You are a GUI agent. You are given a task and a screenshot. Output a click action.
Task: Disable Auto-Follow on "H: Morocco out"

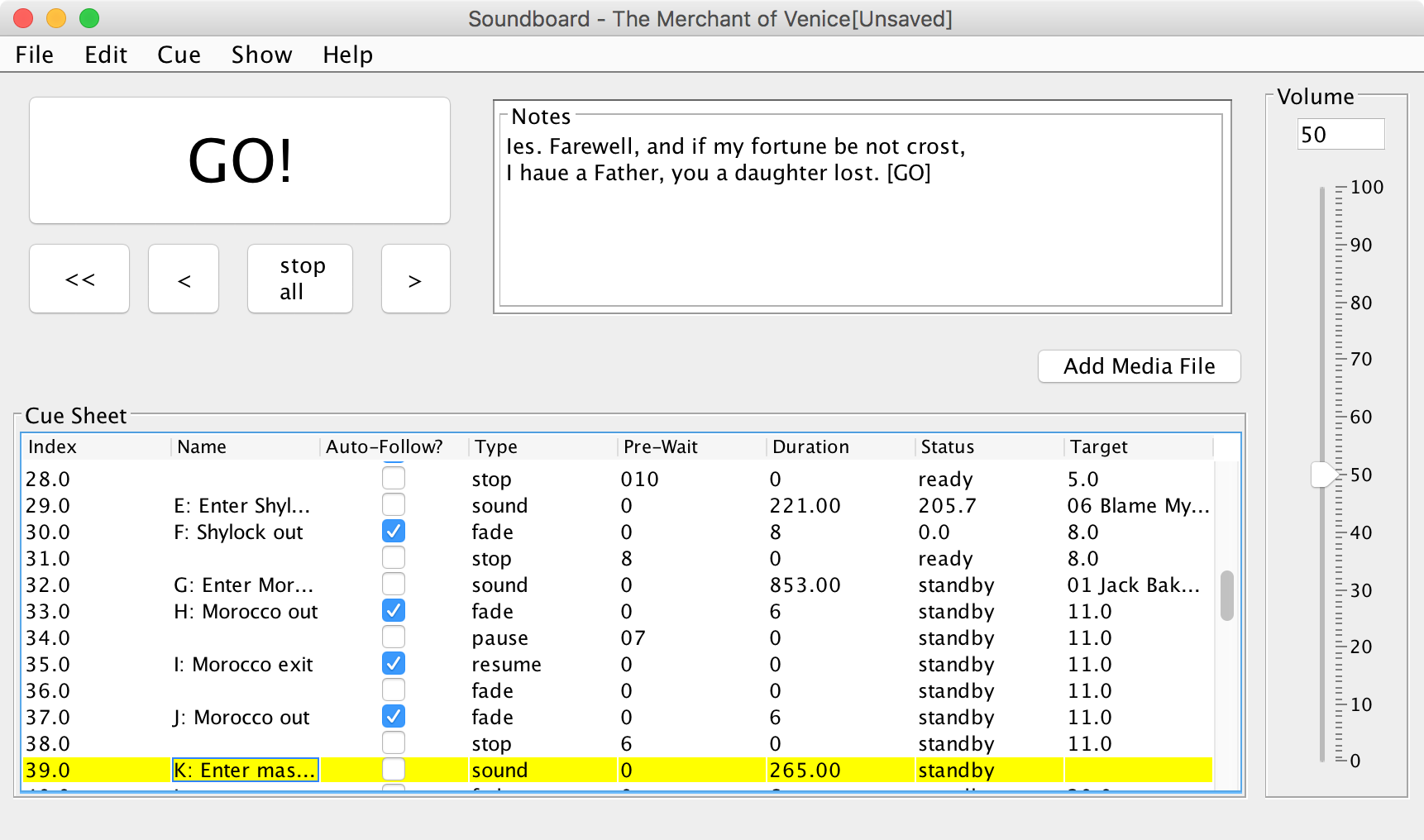(394, 610)
